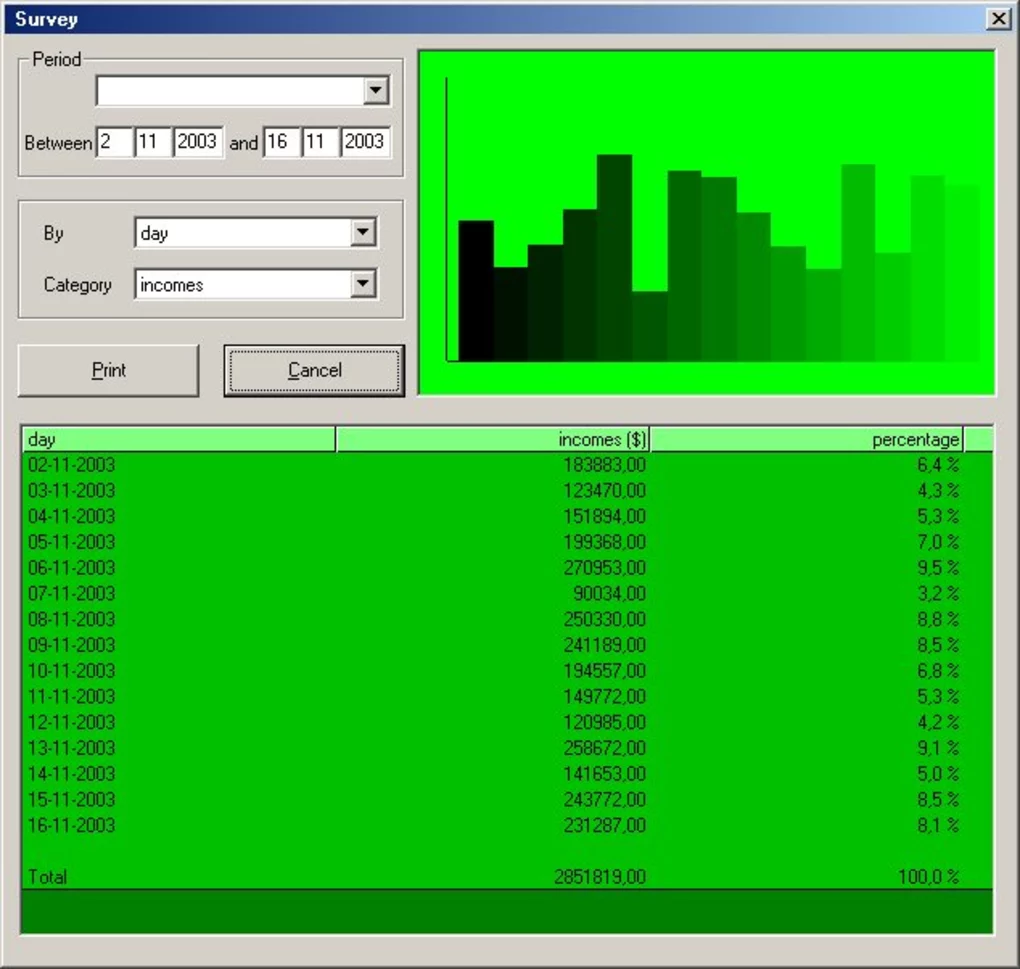Click the percentage column header
Viewport: 1020px width, 969px height.
(807, 439)
